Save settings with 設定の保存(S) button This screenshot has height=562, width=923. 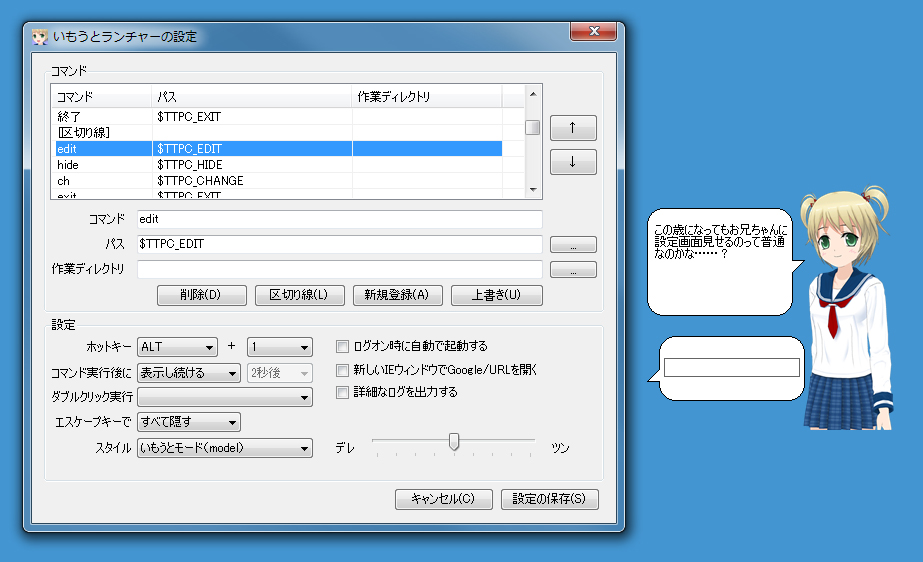pyautogui.click(x=549, y=499)
